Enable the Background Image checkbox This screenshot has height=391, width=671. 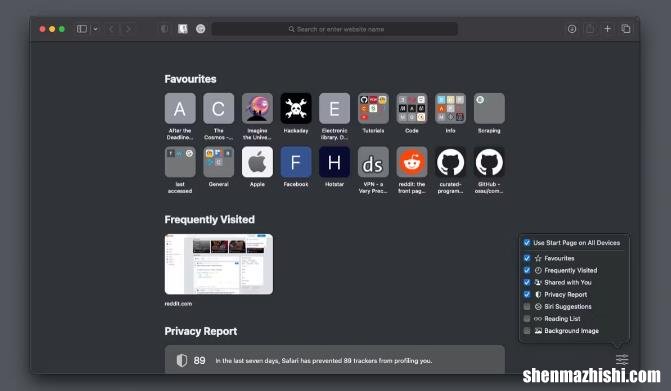coord(527,331)
